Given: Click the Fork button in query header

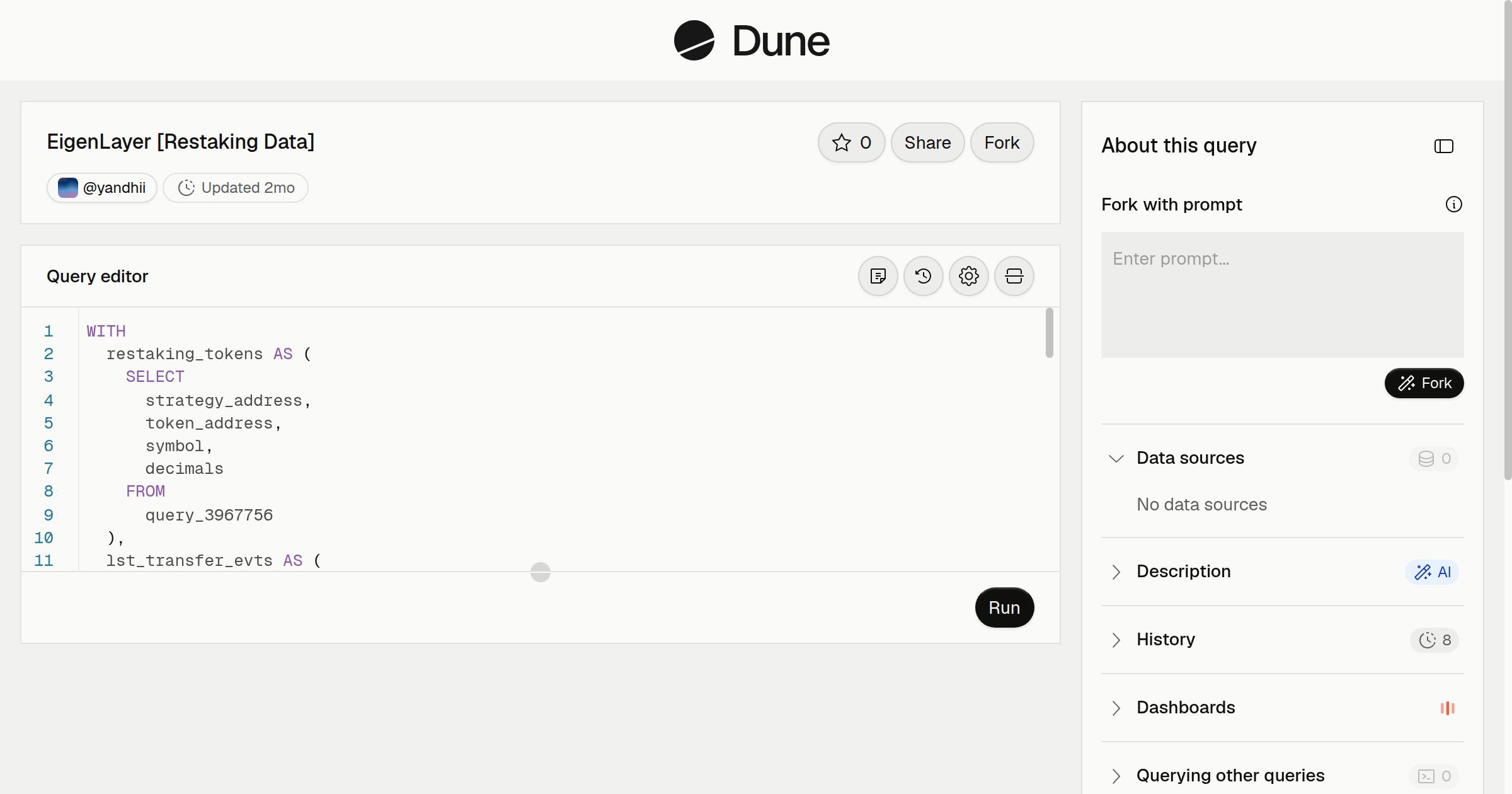Looking at the screenshot, I should coord(1002,142).
